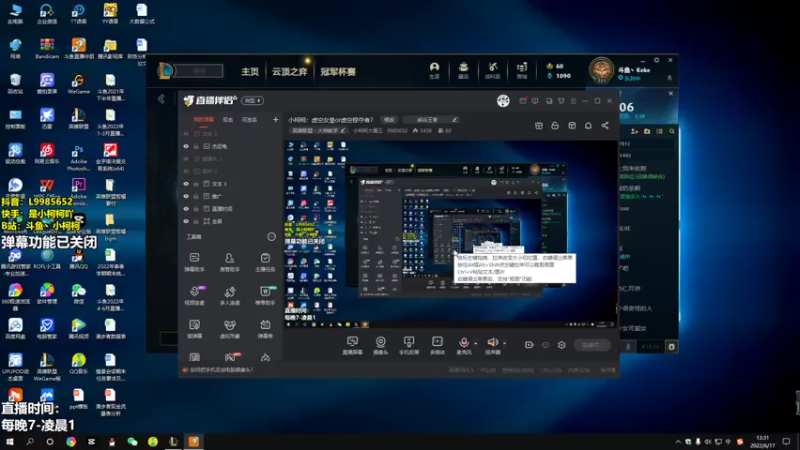The image size is (800, 450).
Task: Toggle the lock on the 杰尼龟 layer
Action: 196,146
